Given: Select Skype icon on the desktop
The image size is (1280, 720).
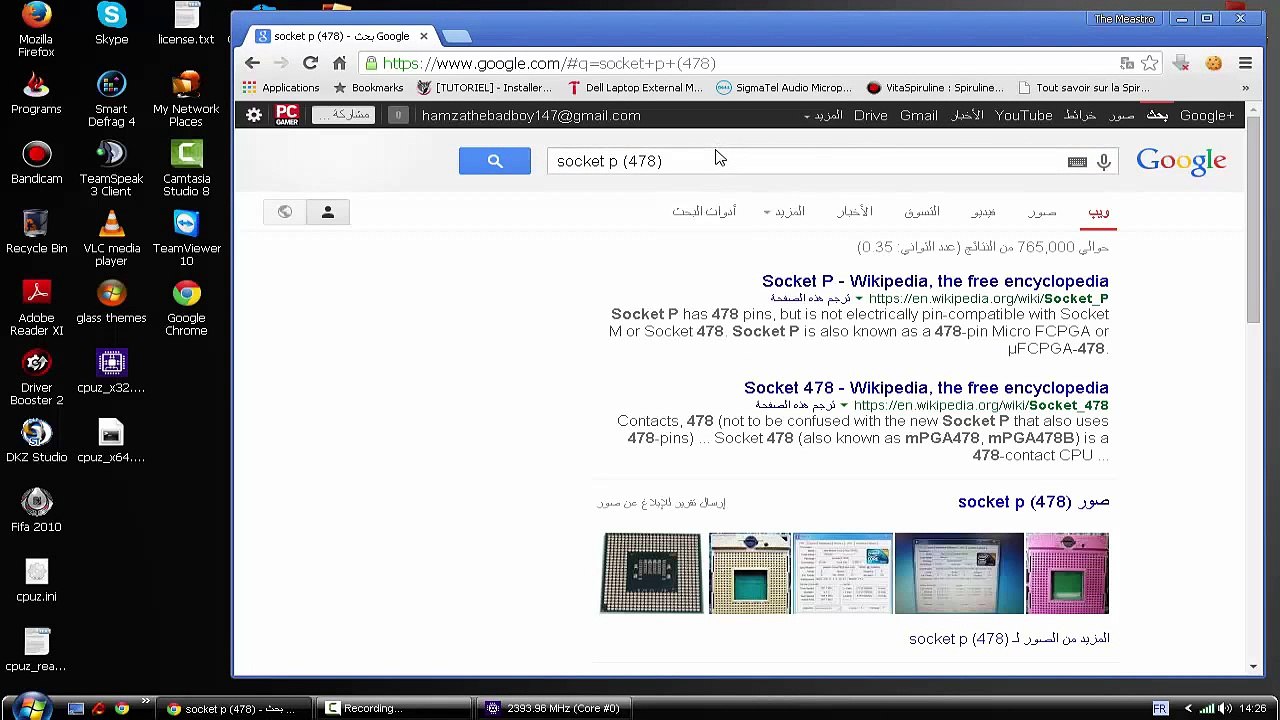Looking at the screenshot, I should click(x=111, y=24).
